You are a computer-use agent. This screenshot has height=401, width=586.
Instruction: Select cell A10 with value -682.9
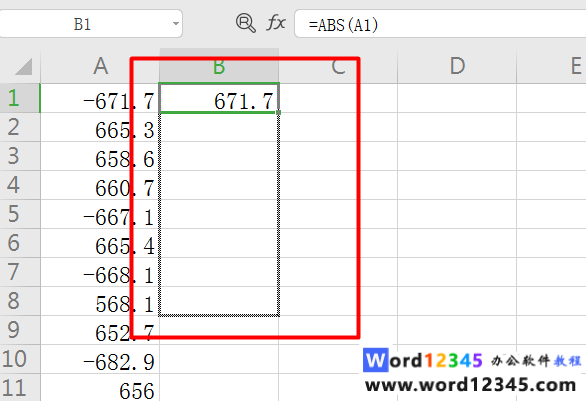point(100,359)
